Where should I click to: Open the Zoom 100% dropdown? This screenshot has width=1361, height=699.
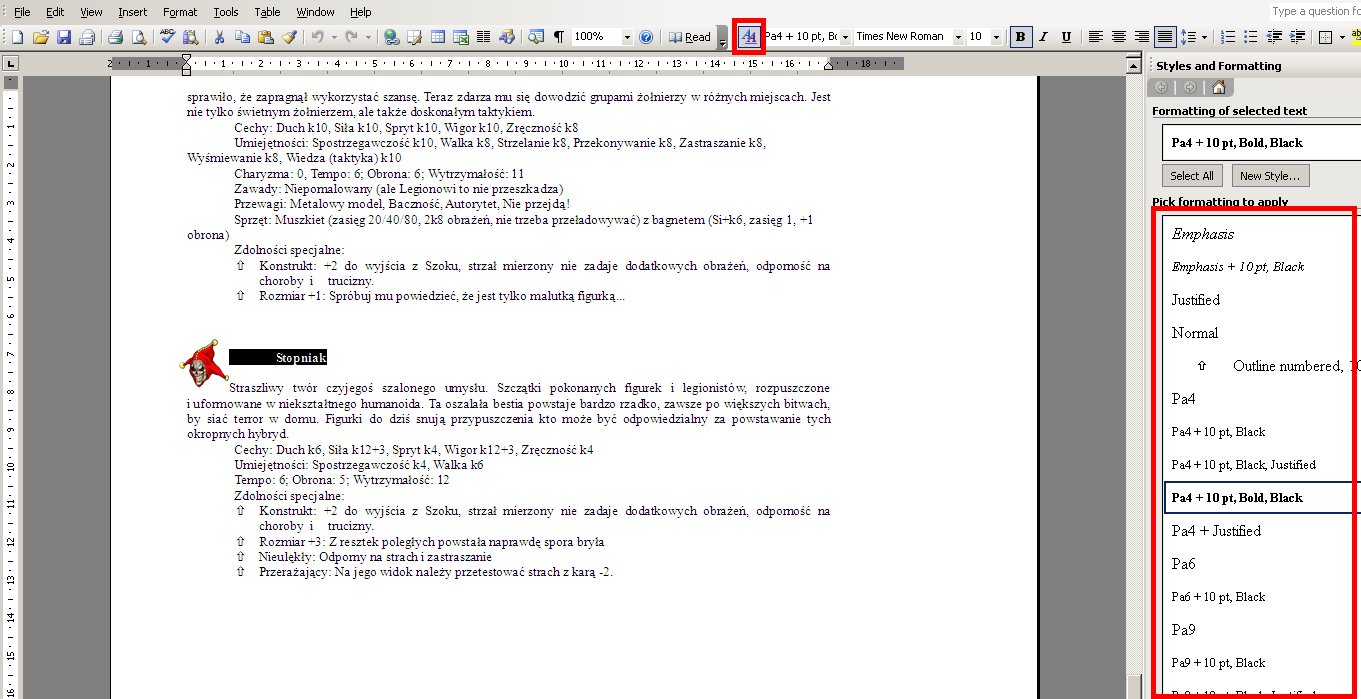click(x=627, y=37)
